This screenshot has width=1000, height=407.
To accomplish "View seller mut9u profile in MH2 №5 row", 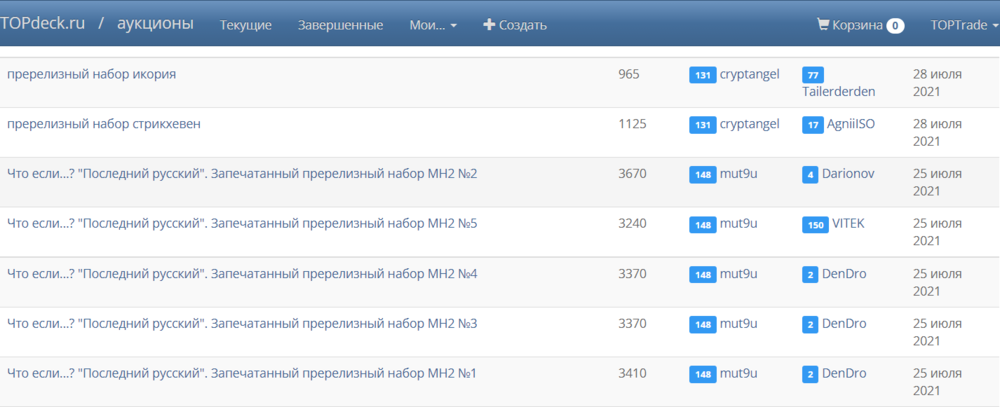I will coord(739,224).
